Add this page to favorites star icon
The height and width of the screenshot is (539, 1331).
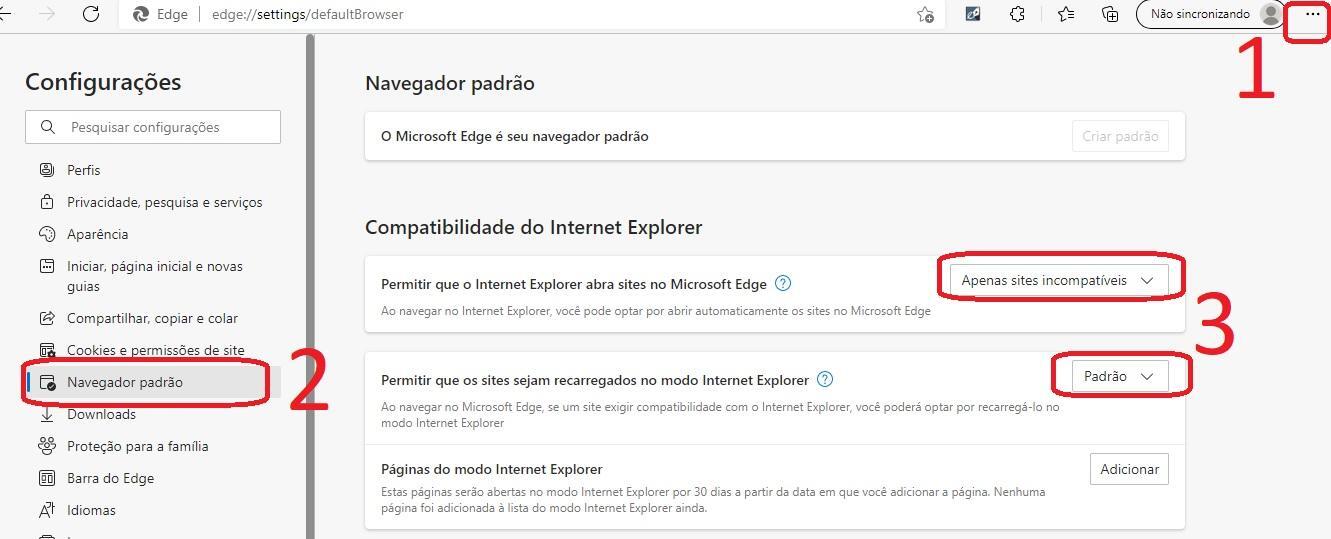coord(925,14)
